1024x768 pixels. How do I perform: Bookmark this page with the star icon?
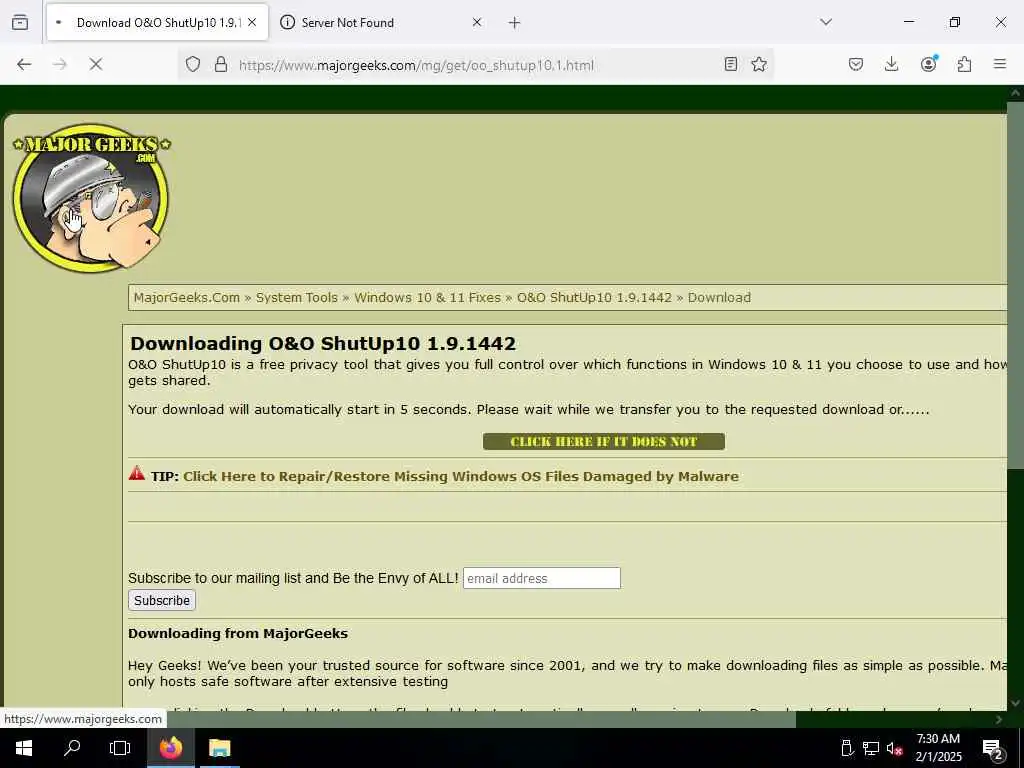coord(759,64)
